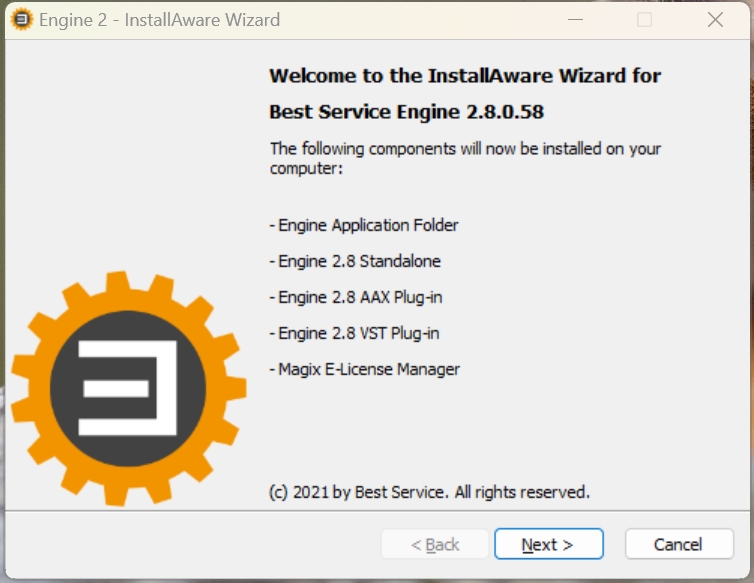The height and width of the screenshot is (583, 754).
Task: Click the greyed-out maximize button
Action: point(644,20)
